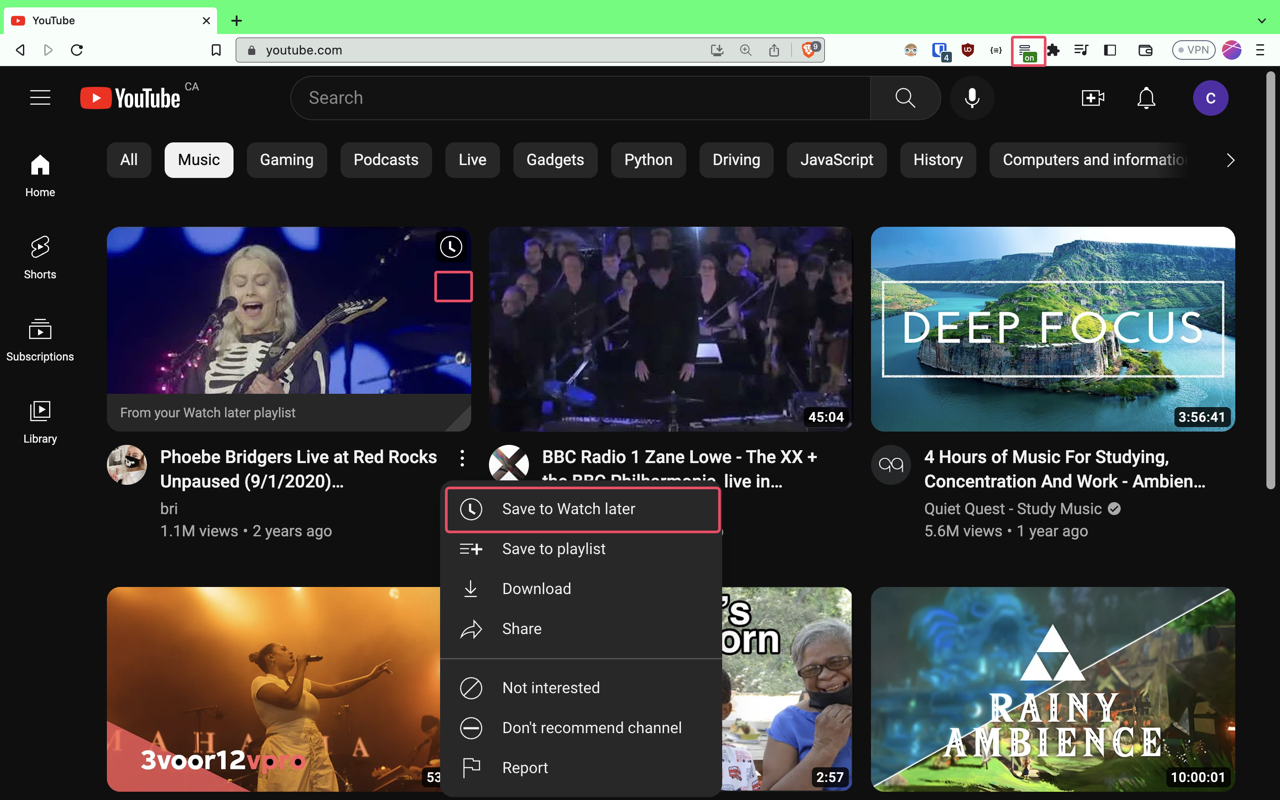The height and width of the screenshot is (800, 1280).
Task: Click the YouTube home logo
Action: pyautogui.click(x=131, y=97)
